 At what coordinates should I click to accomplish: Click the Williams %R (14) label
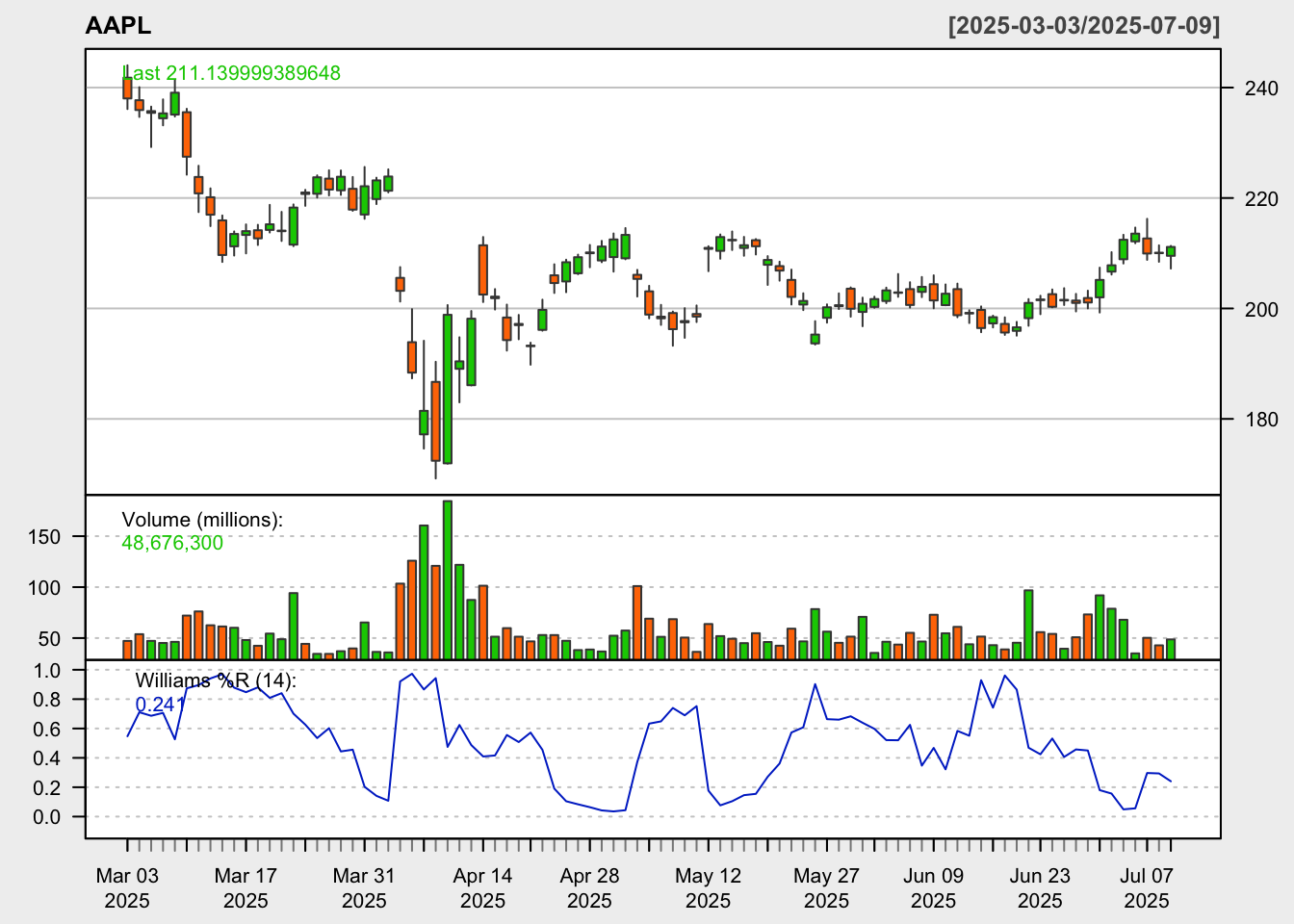216,680
